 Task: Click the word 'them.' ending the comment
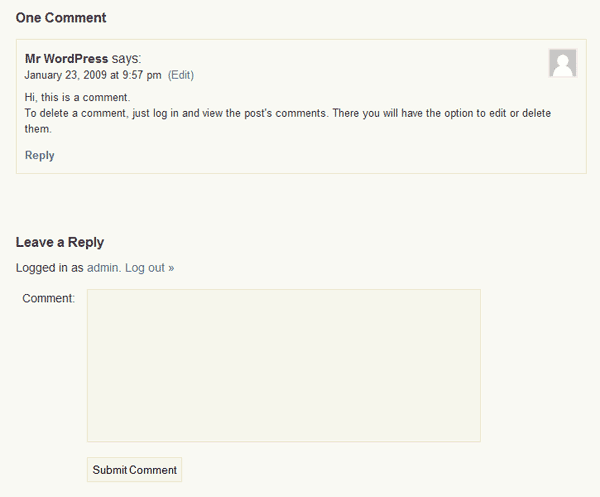[x=38, y=129]
